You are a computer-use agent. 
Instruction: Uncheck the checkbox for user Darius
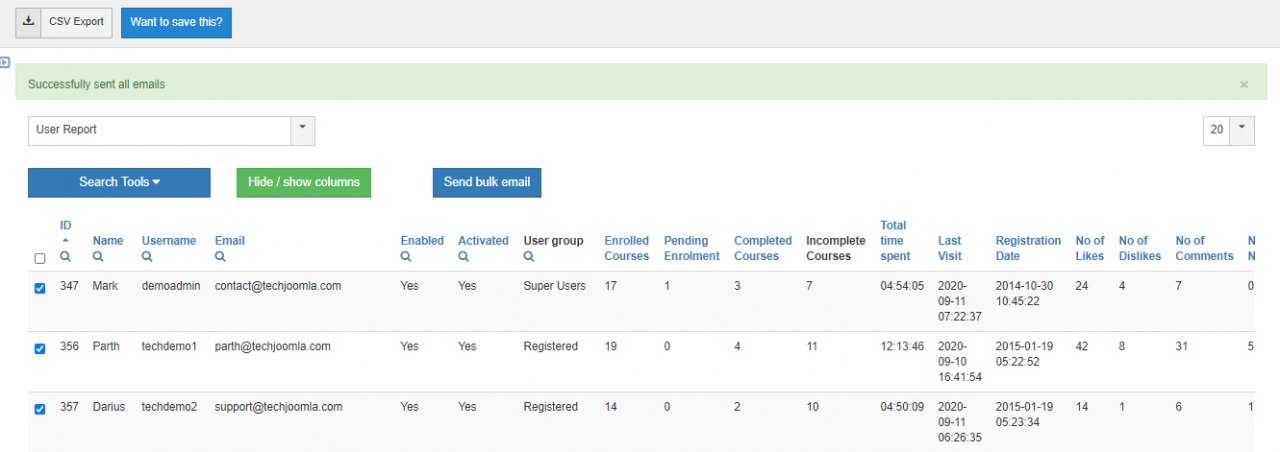click(x=40, y=409)
